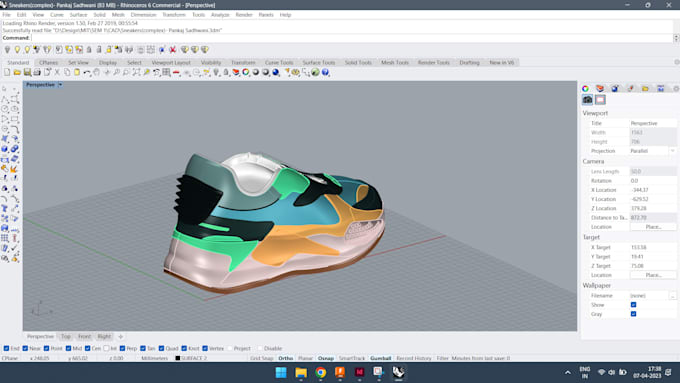Click the Explode tool orange icon
This screenshot has height=383, width=680.
[x=15, y=169]
